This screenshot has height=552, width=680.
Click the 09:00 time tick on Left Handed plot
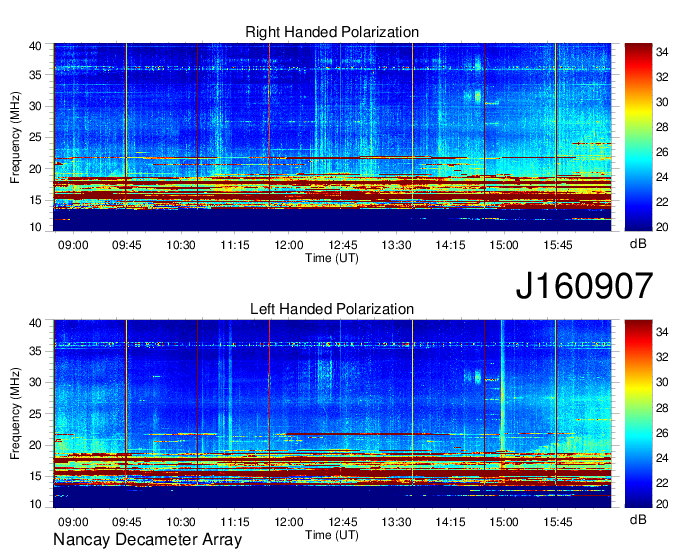click(73, 522)
